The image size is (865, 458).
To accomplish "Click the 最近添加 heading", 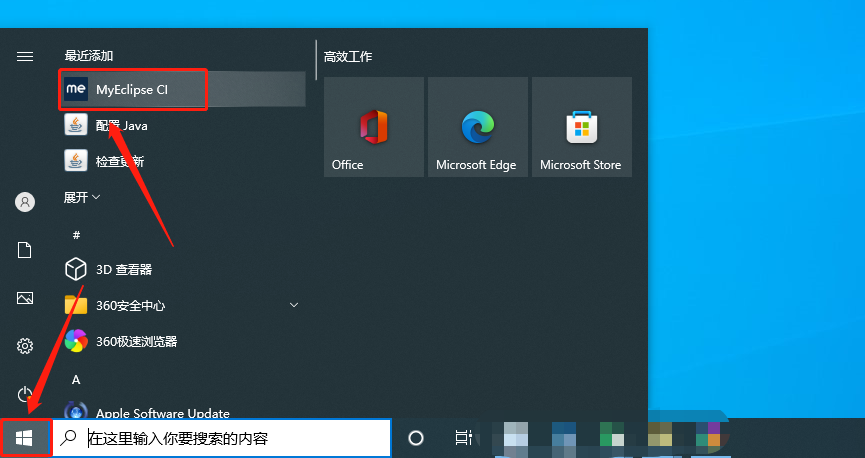I will [89, 56].
